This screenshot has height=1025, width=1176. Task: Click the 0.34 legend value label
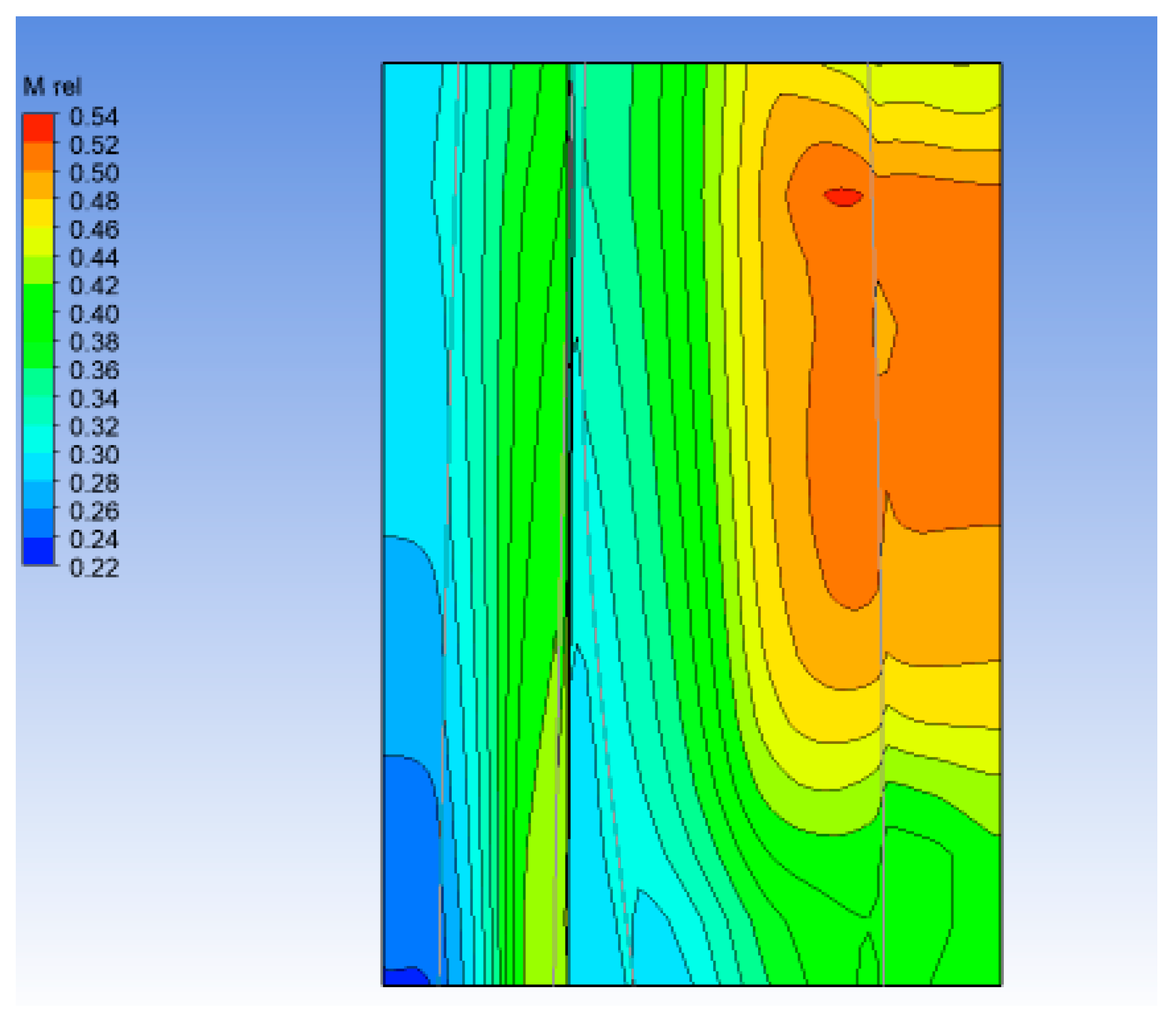click(x=93, y=398)
